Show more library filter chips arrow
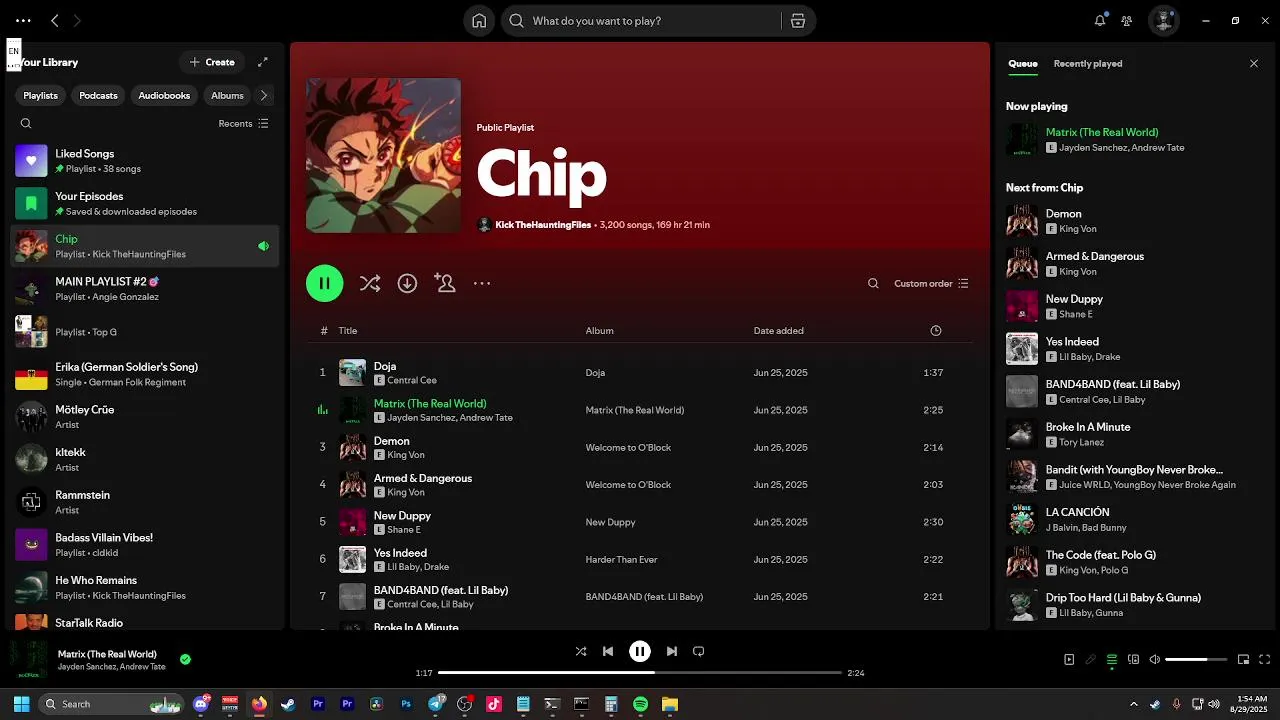The height and width of the screenshot is (720, 1280). point(264,96)
